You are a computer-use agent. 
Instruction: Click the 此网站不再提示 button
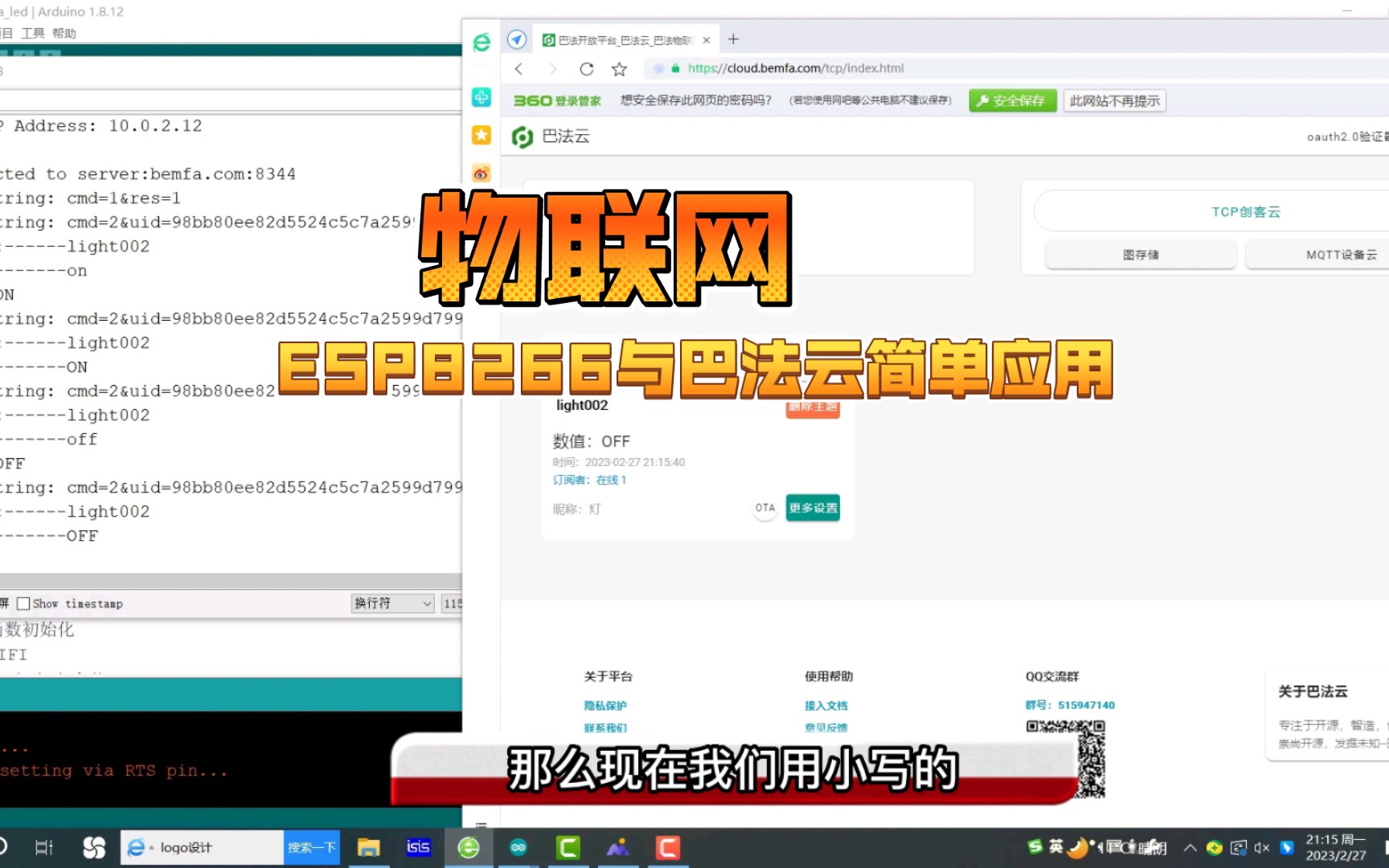point(1114,100)
